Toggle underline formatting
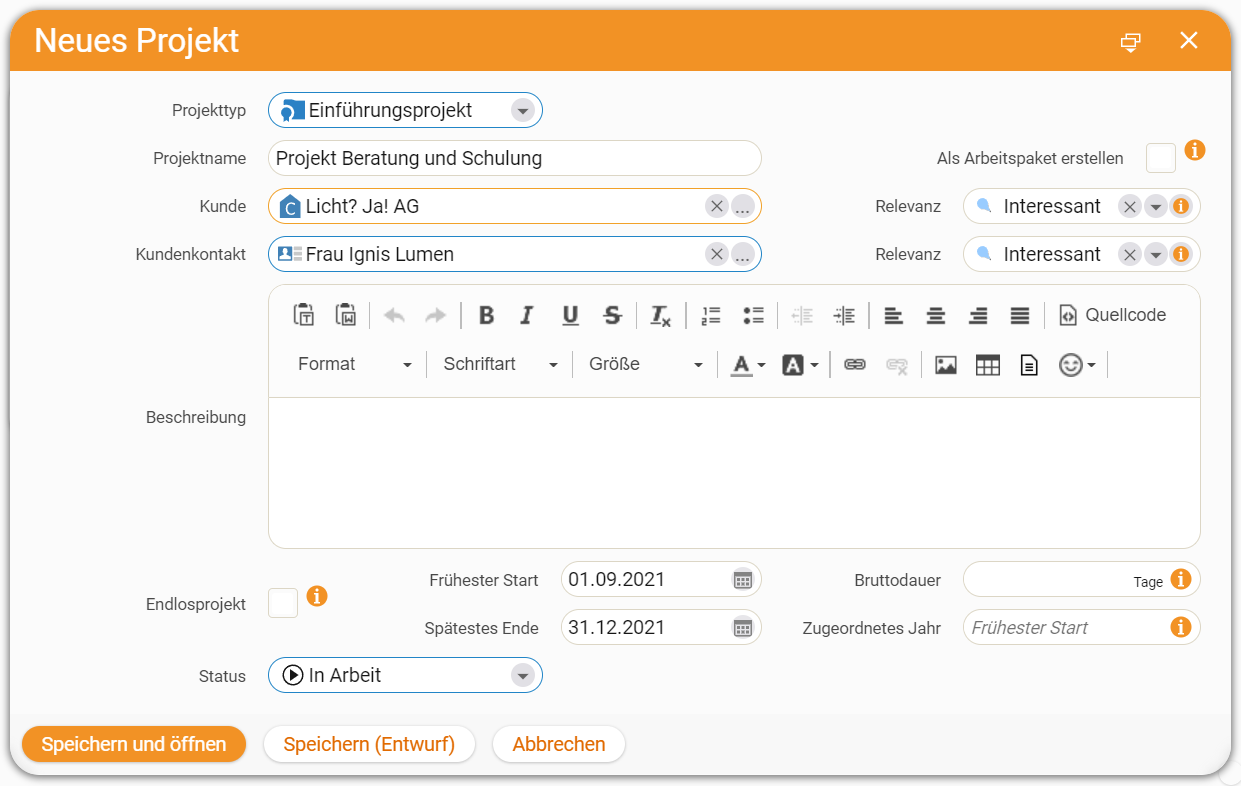 (x=570, y=315)
